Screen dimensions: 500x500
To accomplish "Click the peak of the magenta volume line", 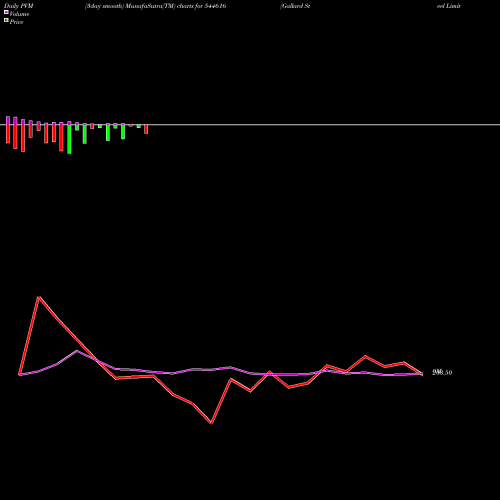I will pos(77,351).
